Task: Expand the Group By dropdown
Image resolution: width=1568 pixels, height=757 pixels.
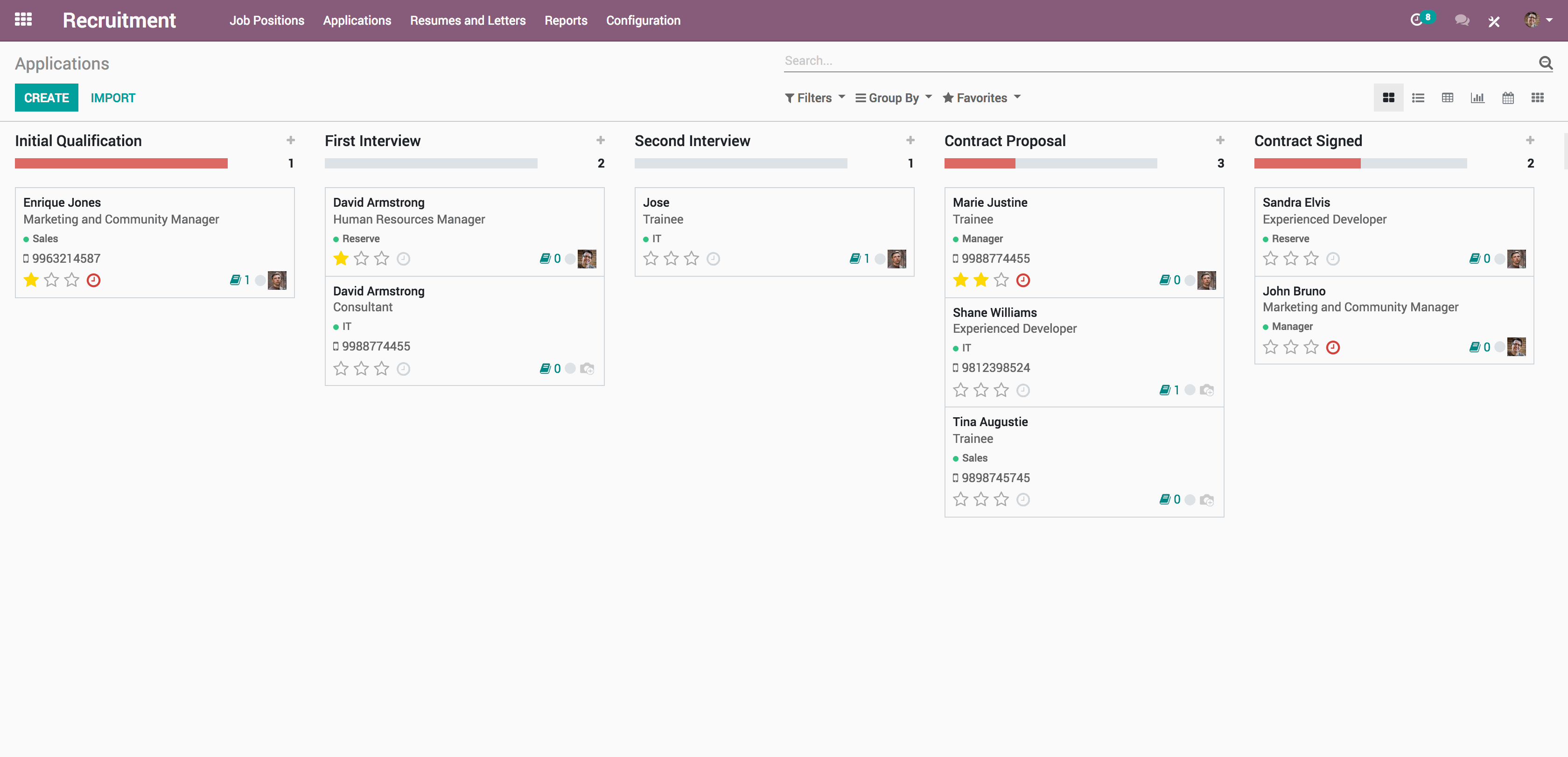Action: pos(894,98)
